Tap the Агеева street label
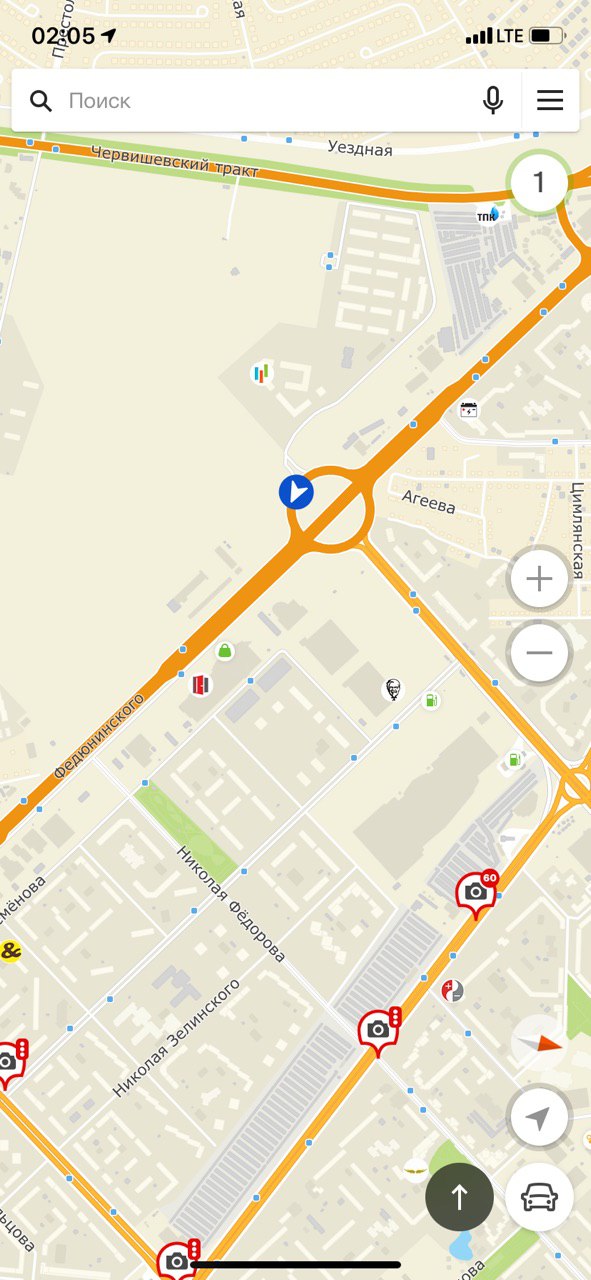Screen dimensions: 591x1280 (429, 501)
